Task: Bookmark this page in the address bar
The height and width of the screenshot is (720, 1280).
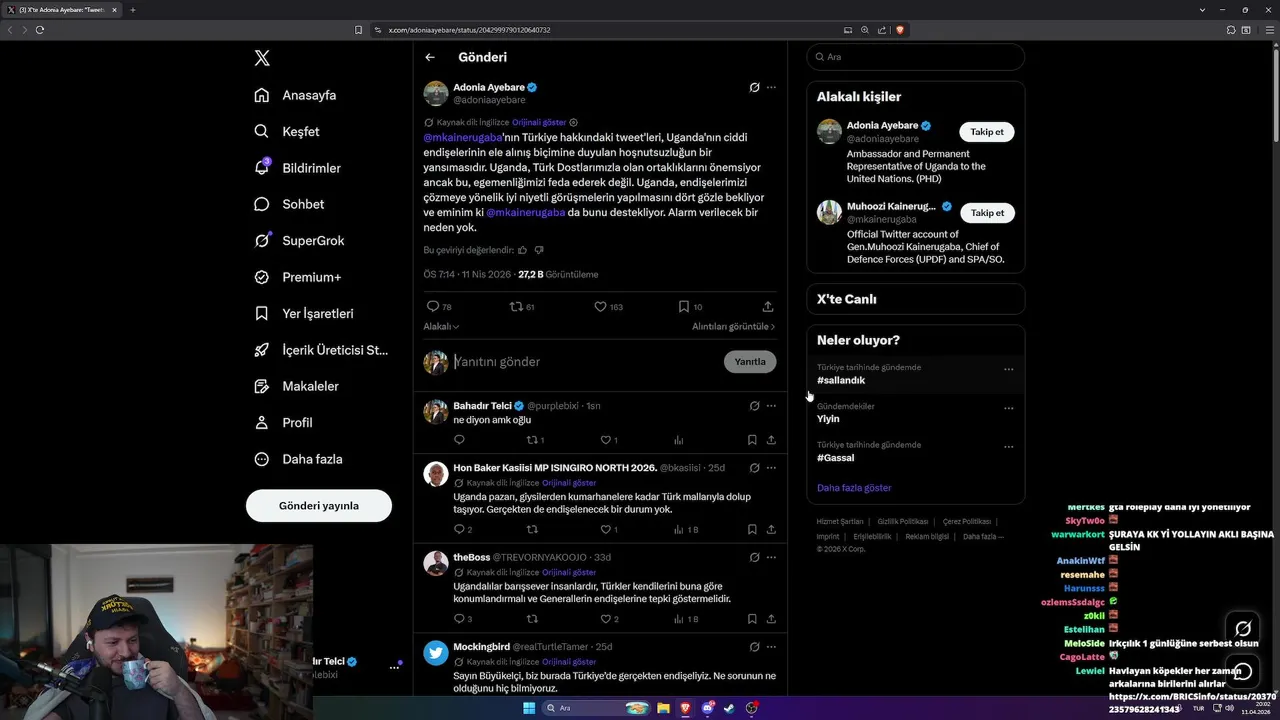Action: tap(359, 30)
